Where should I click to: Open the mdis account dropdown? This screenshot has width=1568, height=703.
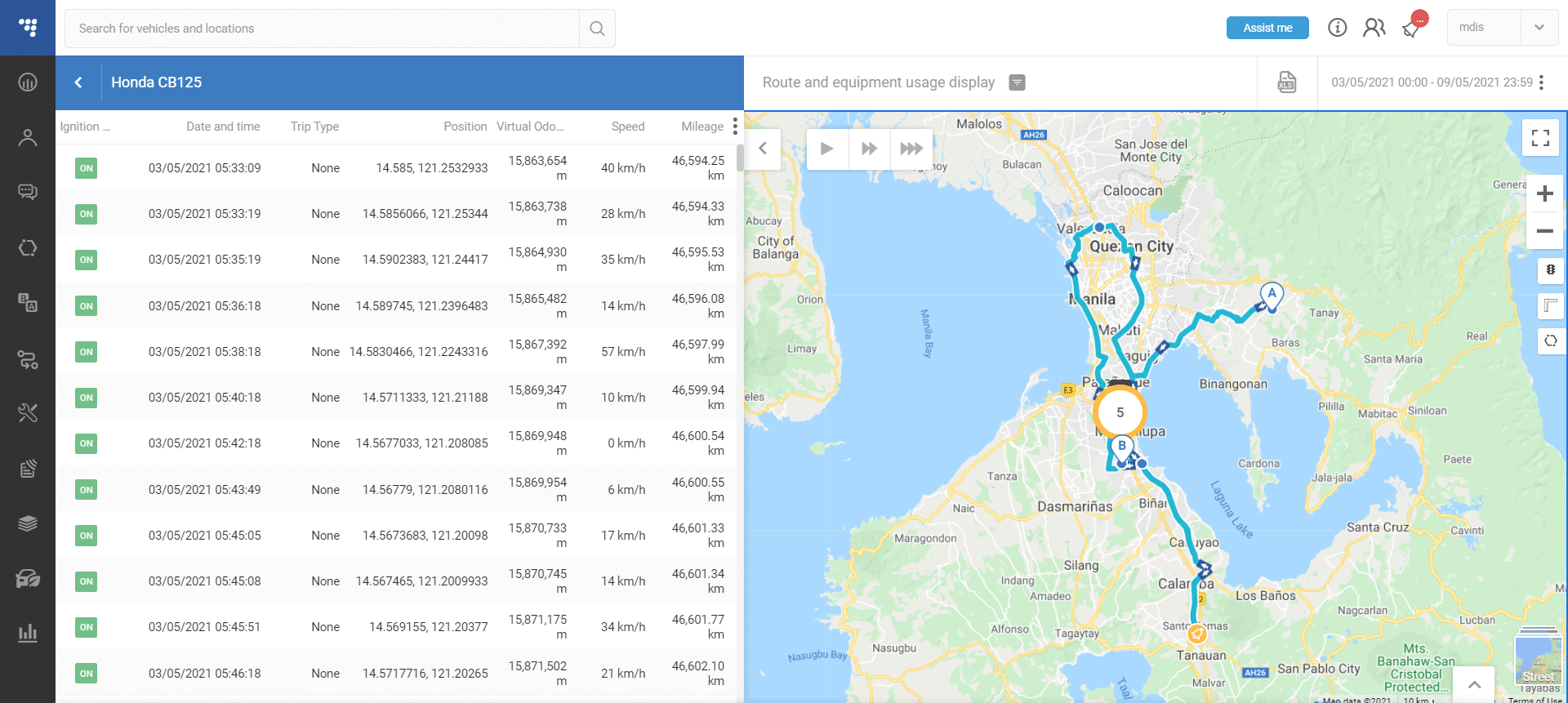tap(1539, 28)
